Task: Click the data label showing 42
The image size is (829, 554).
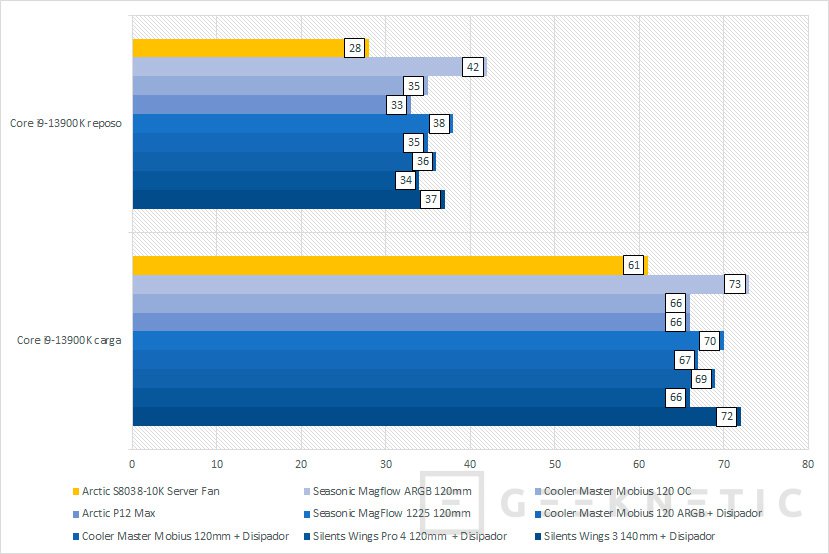Action: (x=473, y=68)
